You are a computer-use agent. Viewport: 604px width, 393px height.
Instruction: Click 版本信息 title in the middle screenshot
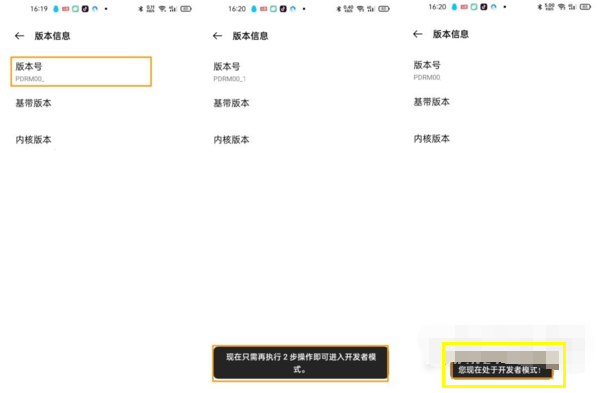250,36
